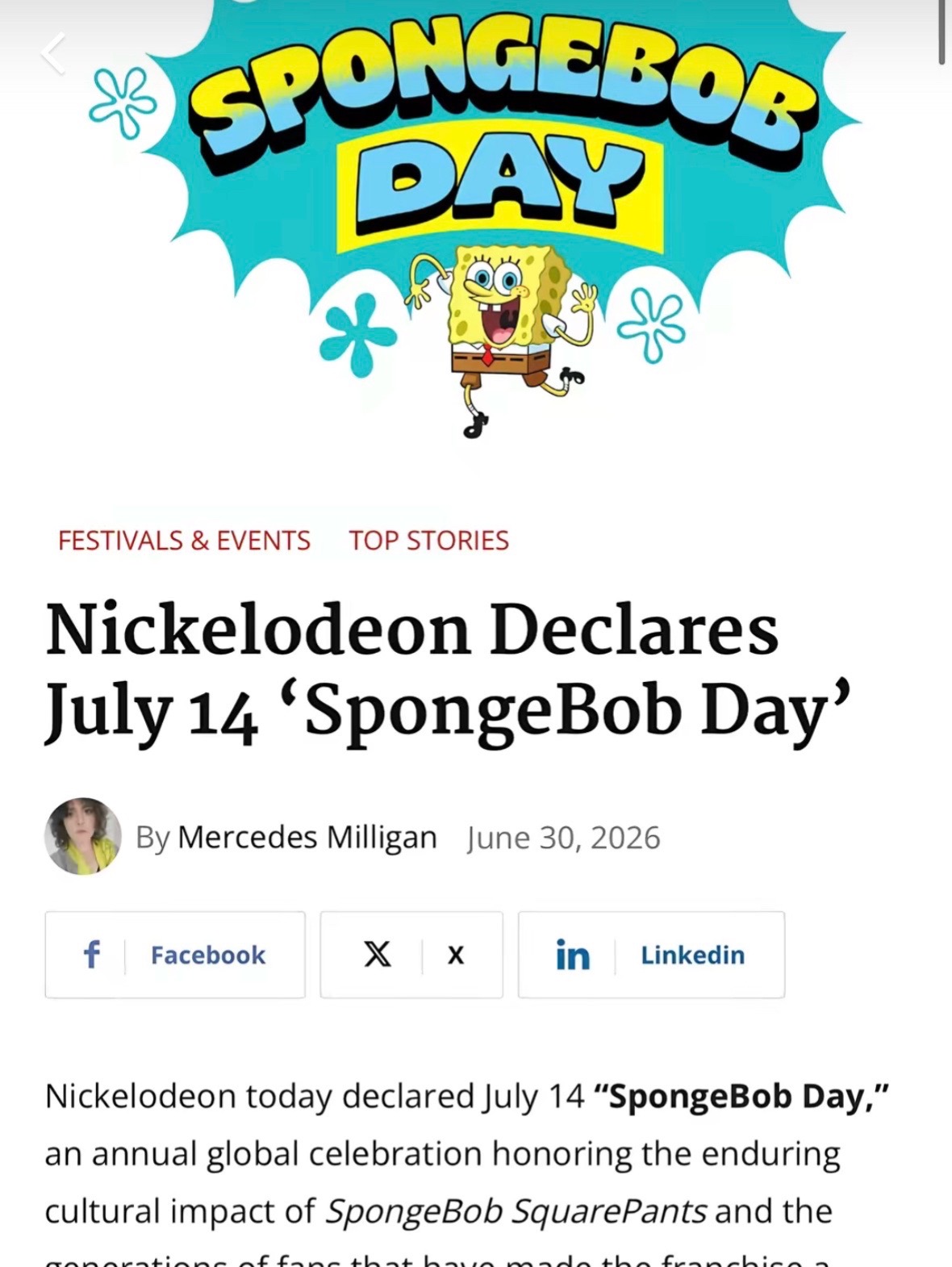Share on X text label
952x1267 pixels.
[x=456, y=955]
